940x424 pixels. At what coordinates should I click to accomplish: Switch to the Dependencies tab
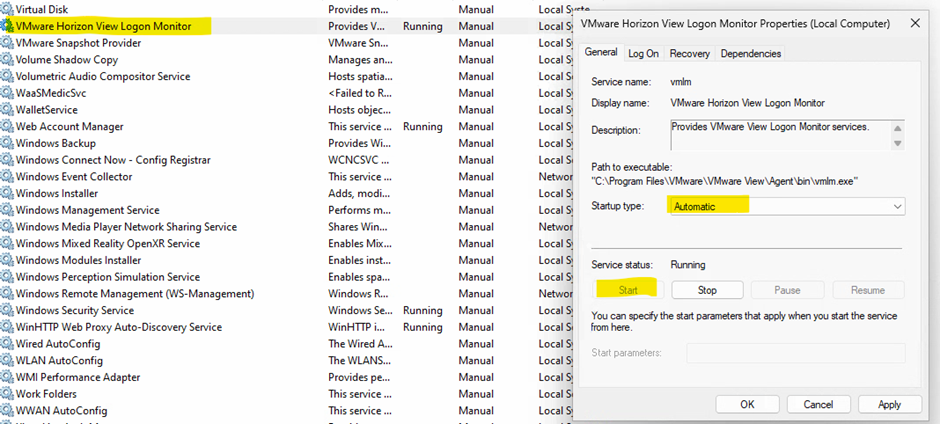[x=750, y=53]
